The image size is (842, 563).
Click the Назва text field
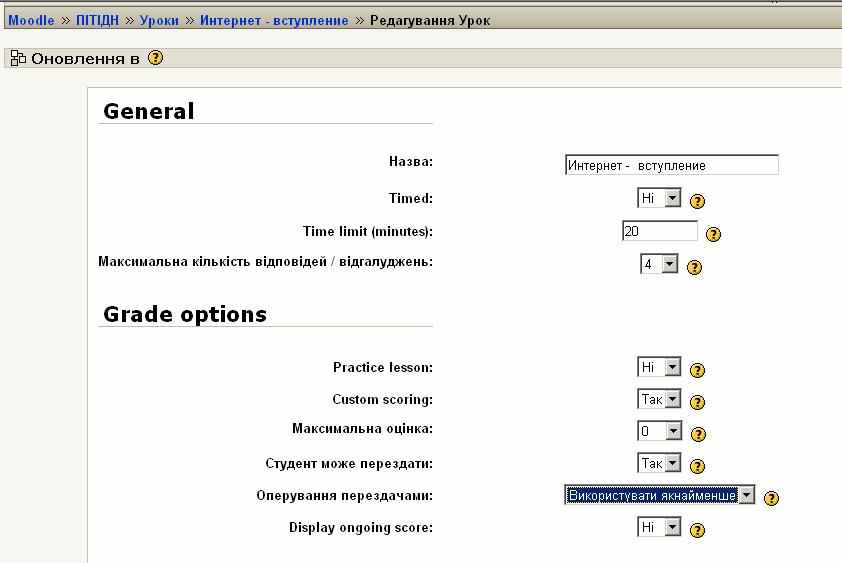point(671,165)
